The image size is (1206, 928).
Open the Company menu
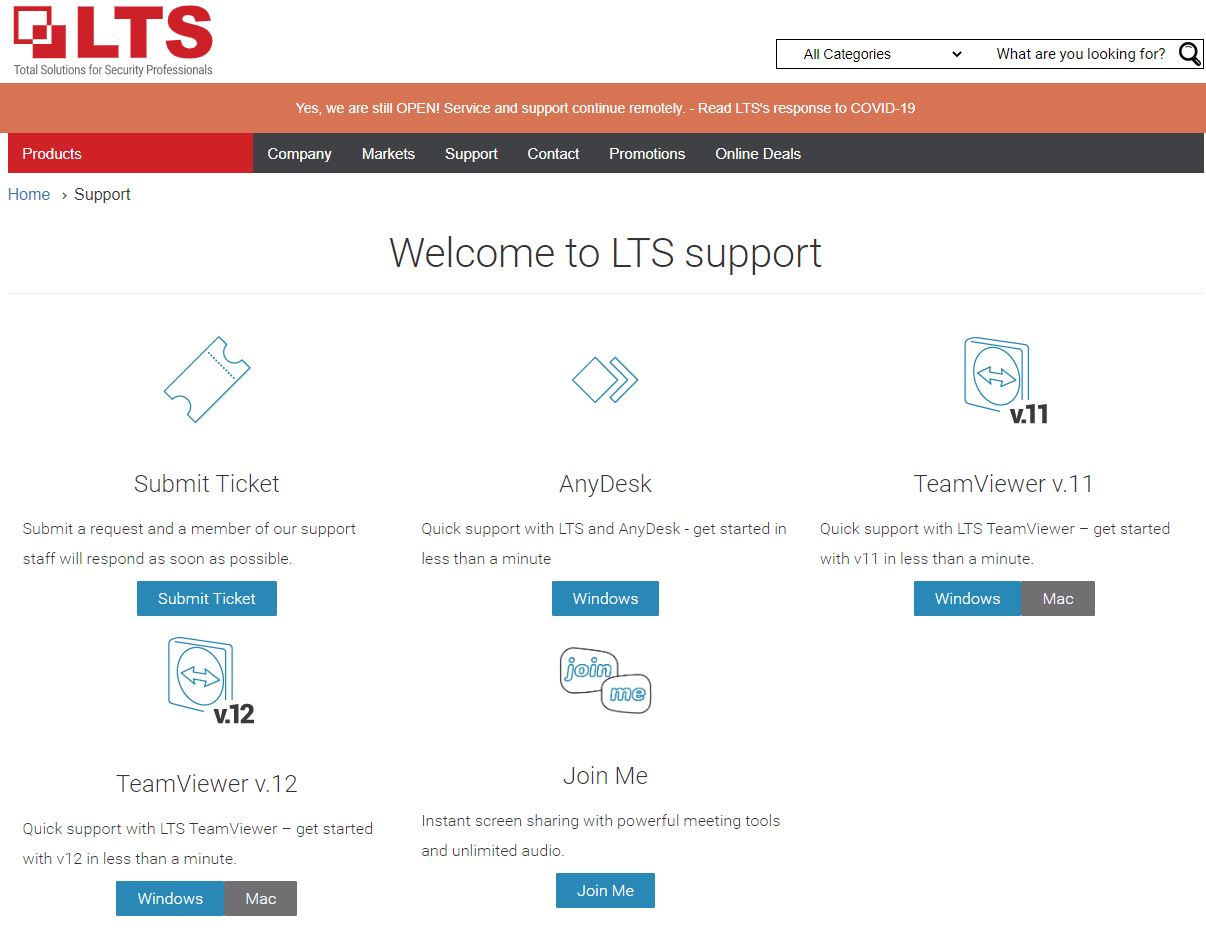click(x=299, y=153)
